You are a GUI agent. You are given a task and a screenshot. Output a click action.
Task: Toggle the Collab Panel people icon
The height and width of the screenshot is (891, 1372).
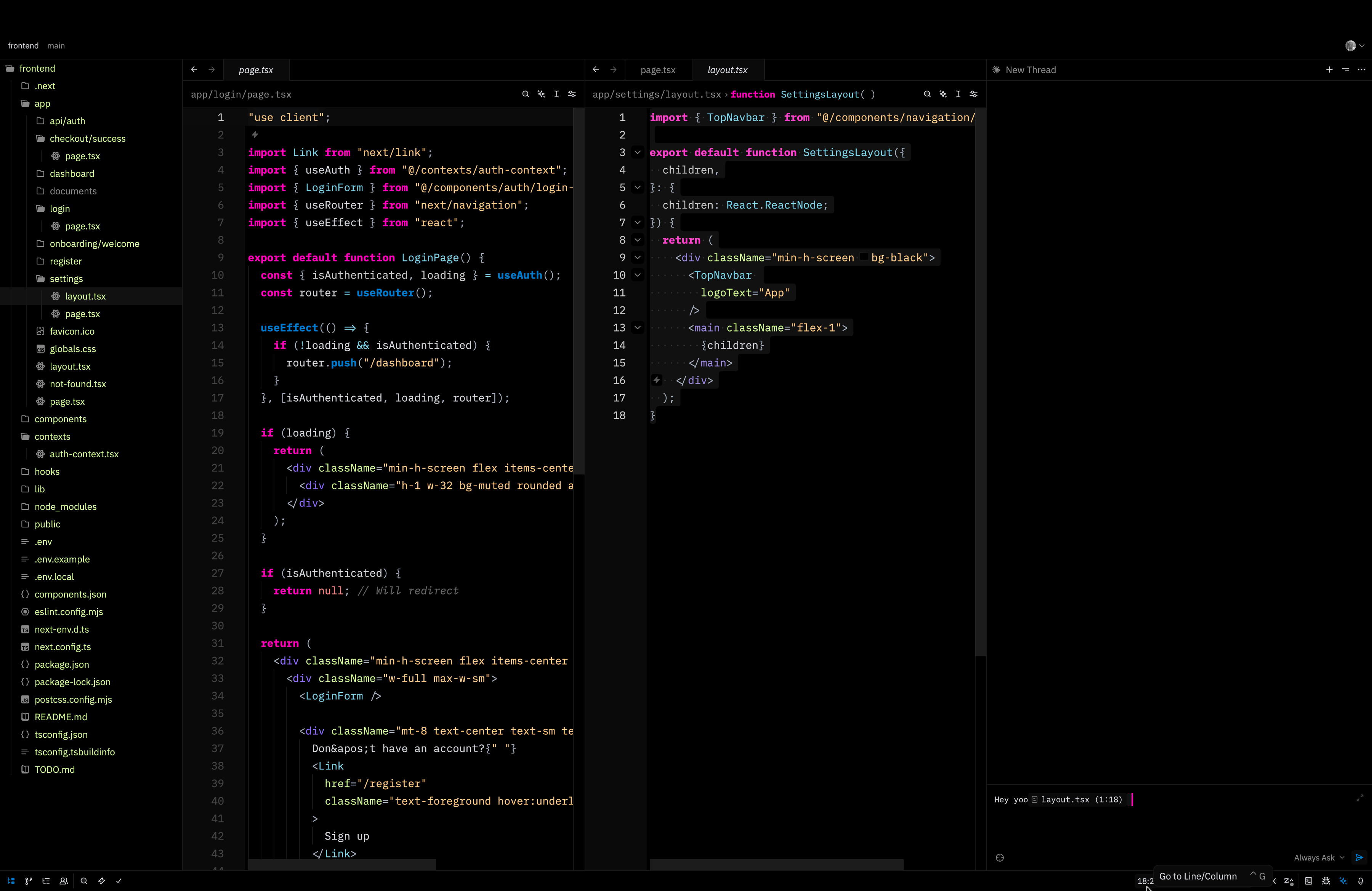(x=63, y=881)
